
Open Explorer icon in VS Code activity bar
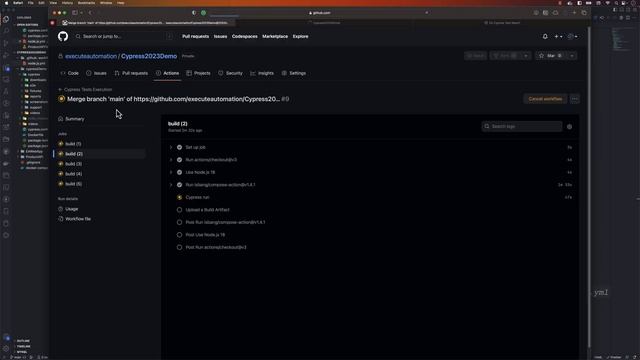point(6,19)
